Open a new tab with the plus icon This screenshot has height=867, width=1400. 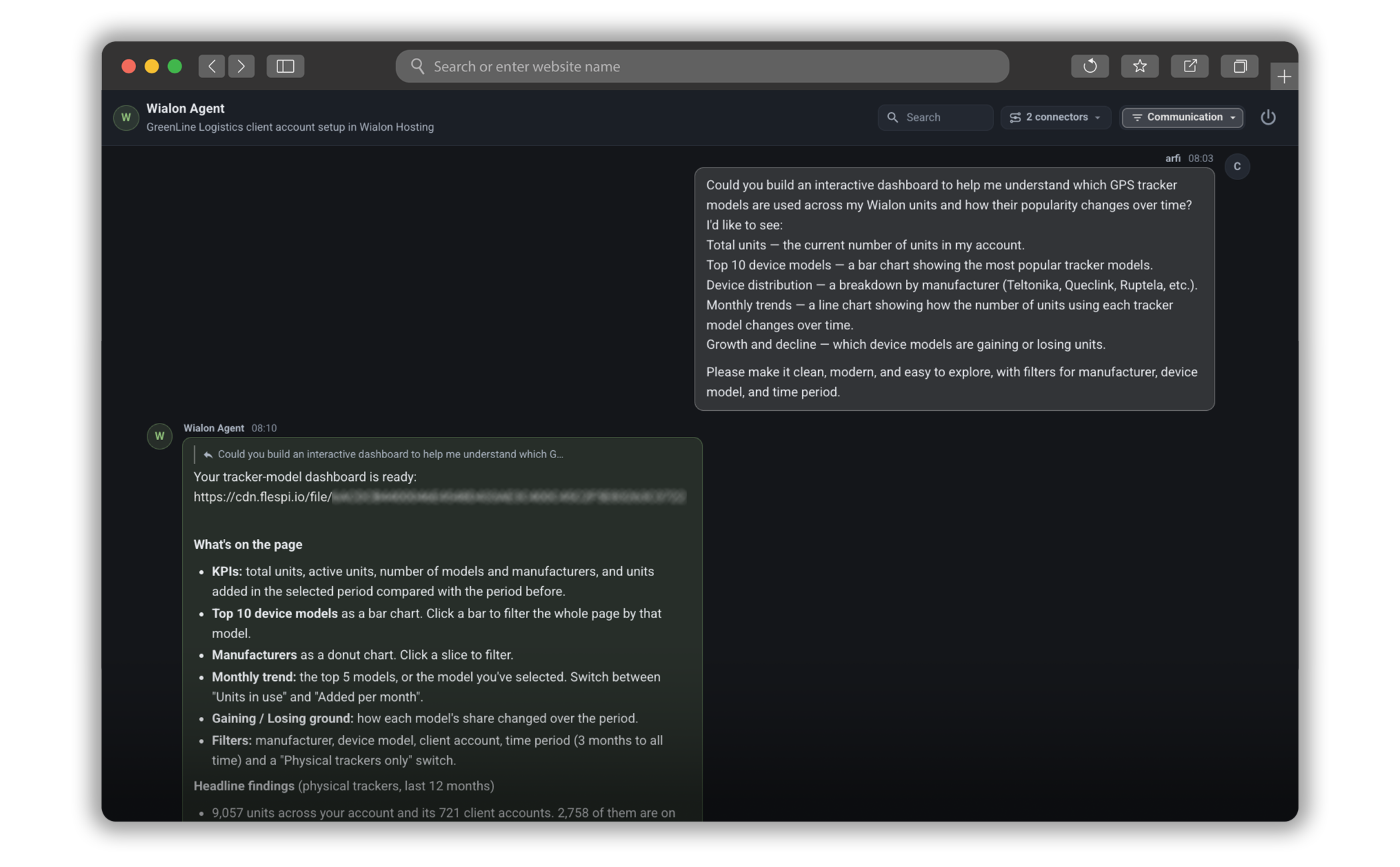(1284, 77)
